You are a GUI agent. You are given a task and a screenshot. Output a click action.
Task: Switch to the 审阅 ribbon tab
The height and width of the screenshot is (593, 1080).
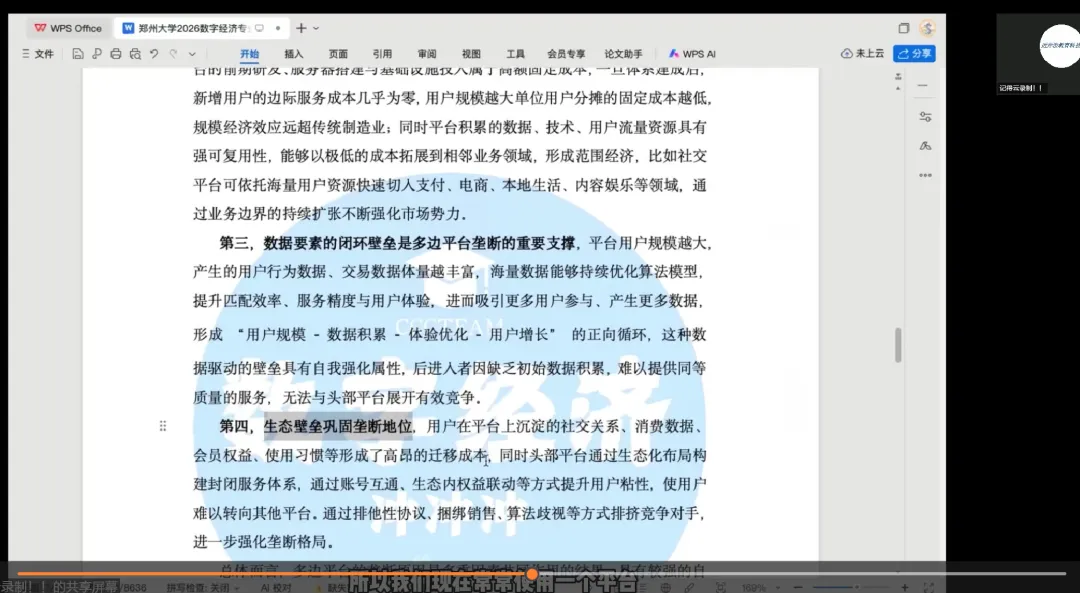426,54
